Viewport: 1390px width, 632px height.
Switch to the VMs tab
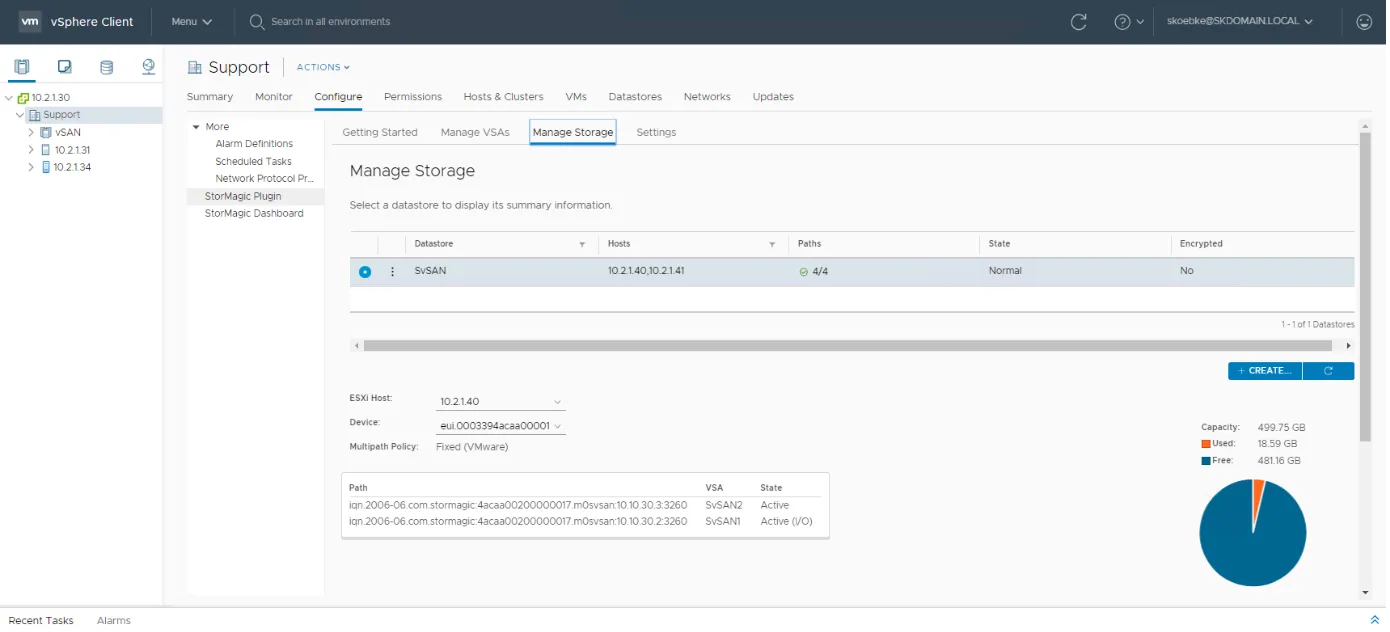(576, 97)
